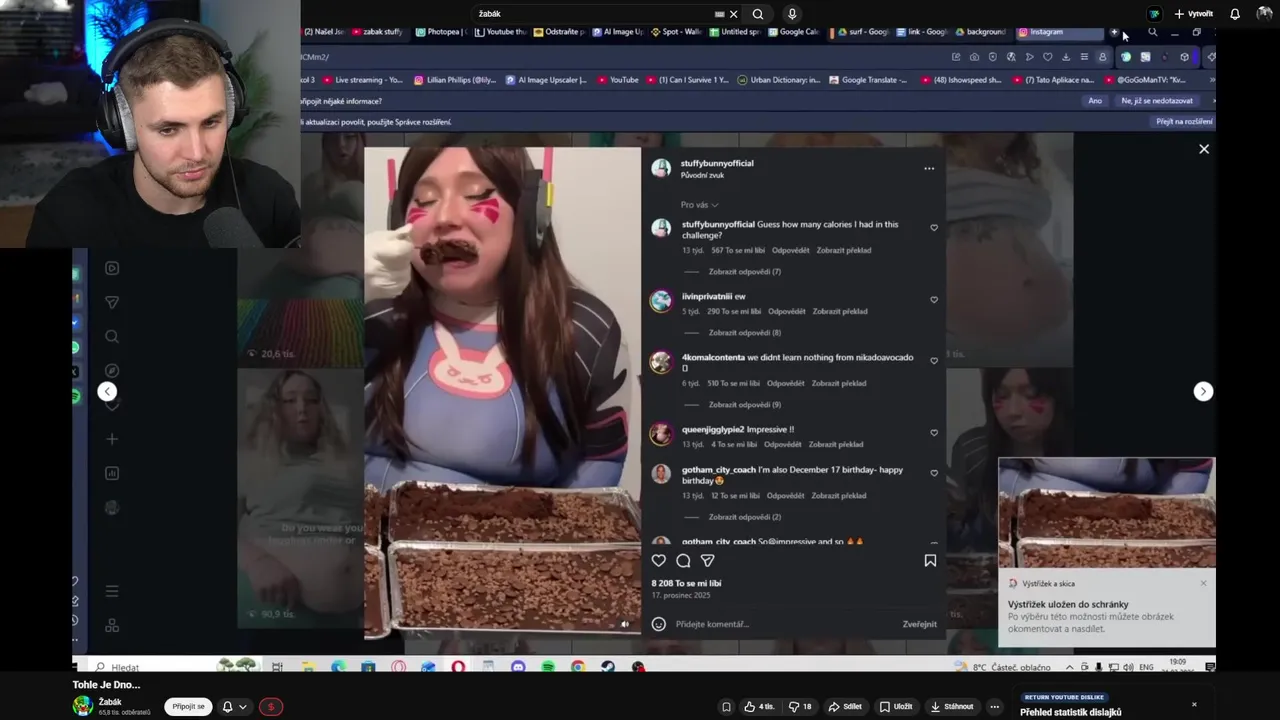The height and width of the screenshot is (720, 1280).
Task: Like the YouTube video (4 tis.)
Action: click(x=759, y=707)
